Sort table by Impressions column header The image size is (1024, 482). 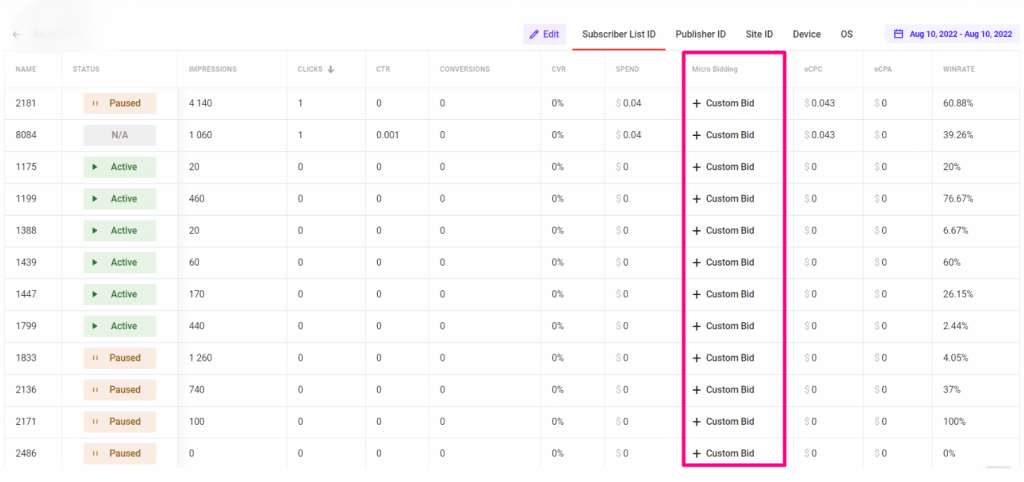pyautogui.click(x=212, y=69)
